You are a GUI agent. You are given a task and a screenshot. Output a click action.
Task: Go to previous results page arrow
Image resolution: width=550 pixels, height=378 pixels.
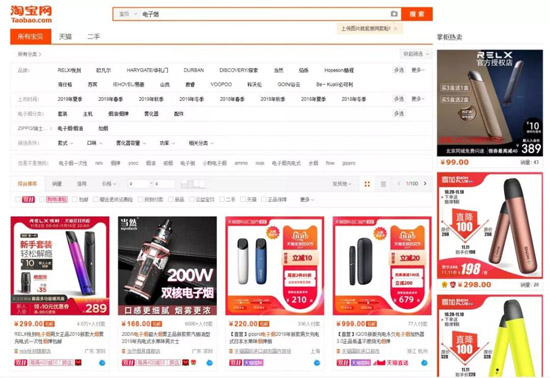[x=398, y=183]
